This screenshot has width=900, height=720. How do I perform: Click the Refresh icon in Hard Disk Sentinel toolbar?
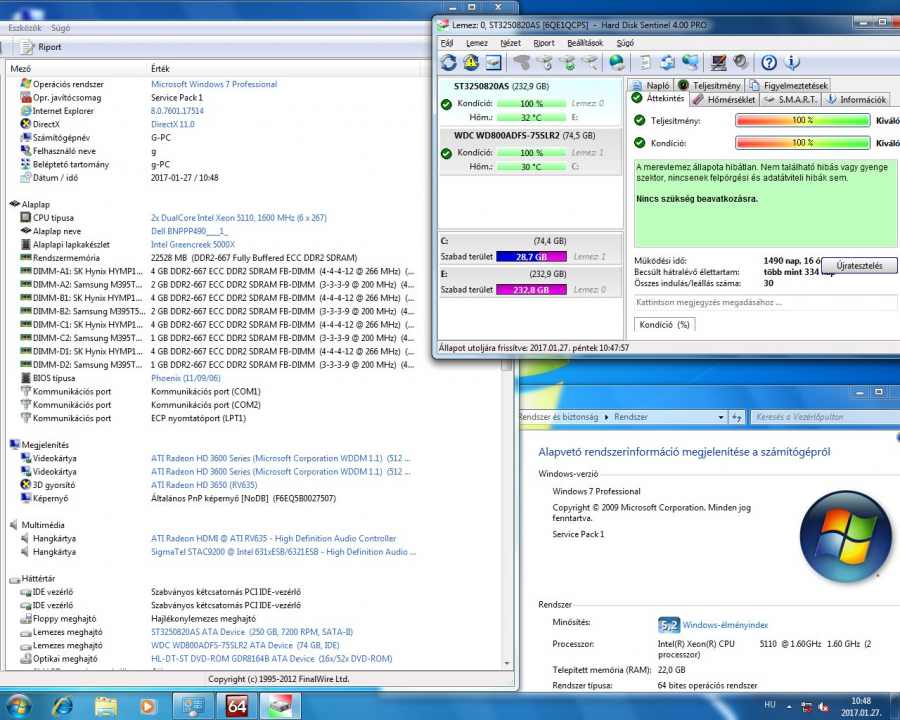[x=448, y=62]
